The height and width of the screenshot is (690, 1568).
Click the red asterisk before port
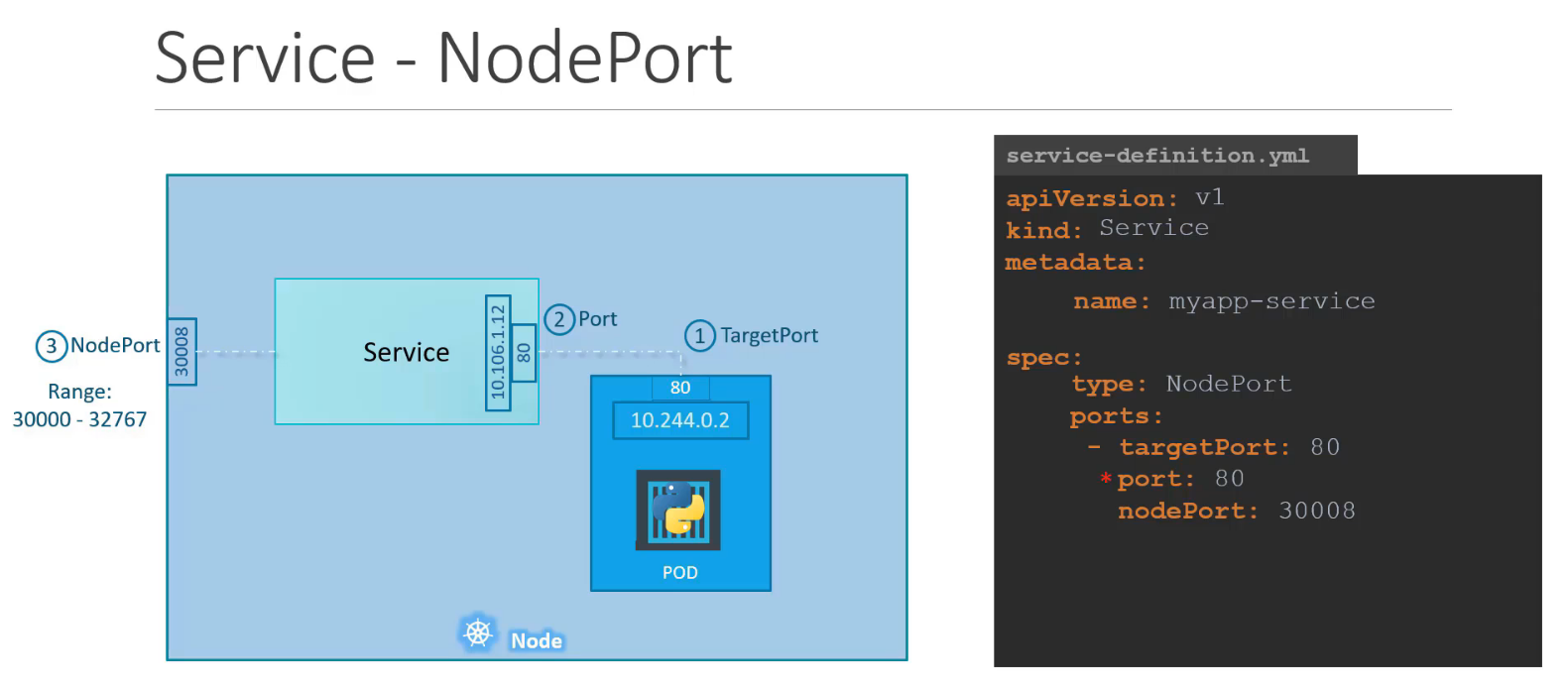[1105, 480]
